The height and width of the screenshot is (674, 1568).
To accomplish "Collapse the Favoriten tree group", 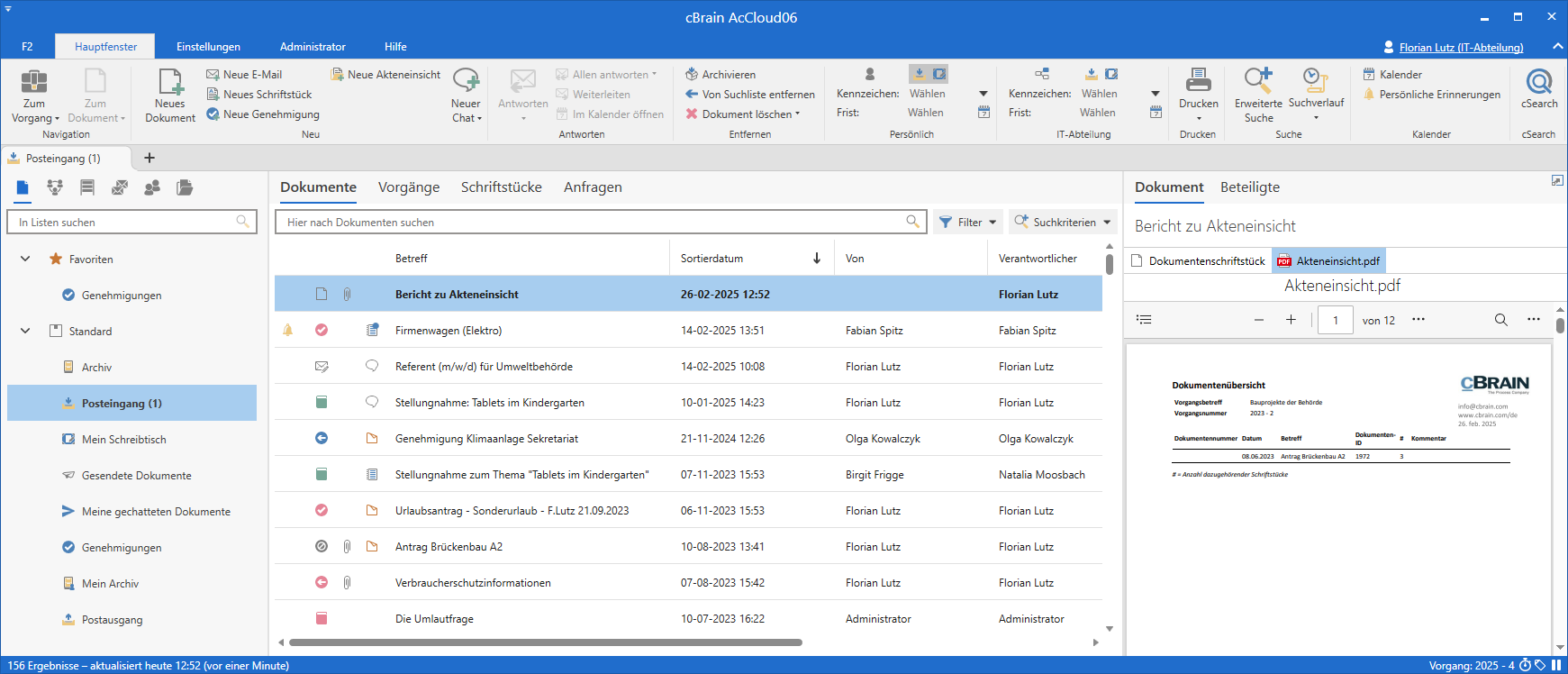I will [x=25, y=260].
